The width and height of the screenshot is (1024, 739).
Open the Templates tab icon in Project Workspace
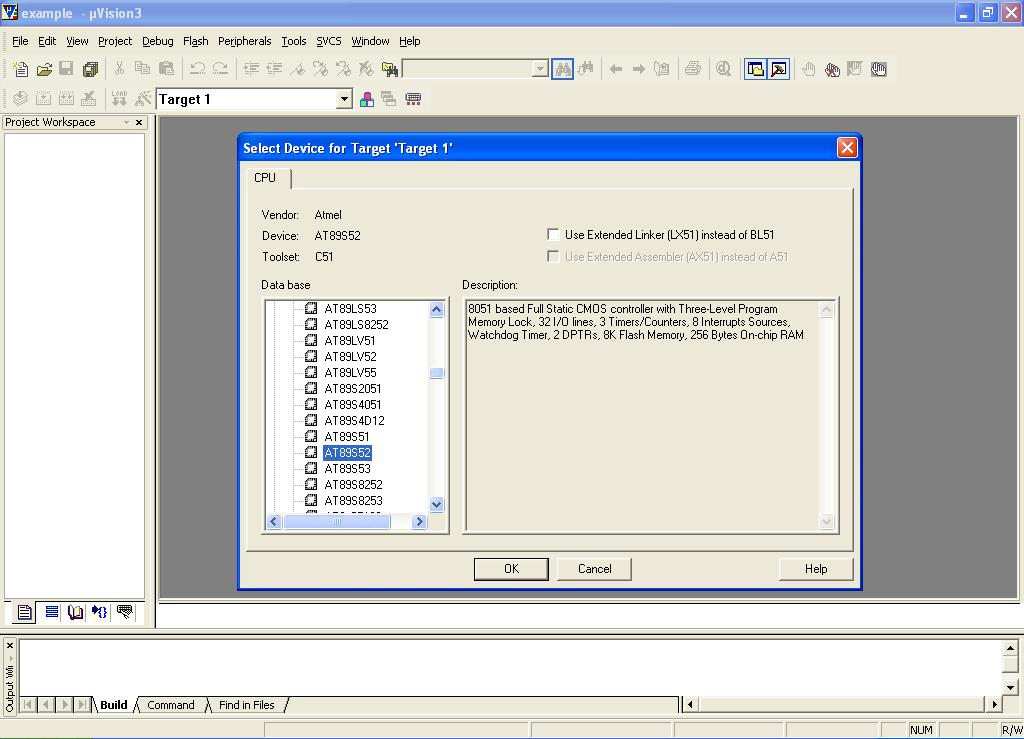(124, 612)
